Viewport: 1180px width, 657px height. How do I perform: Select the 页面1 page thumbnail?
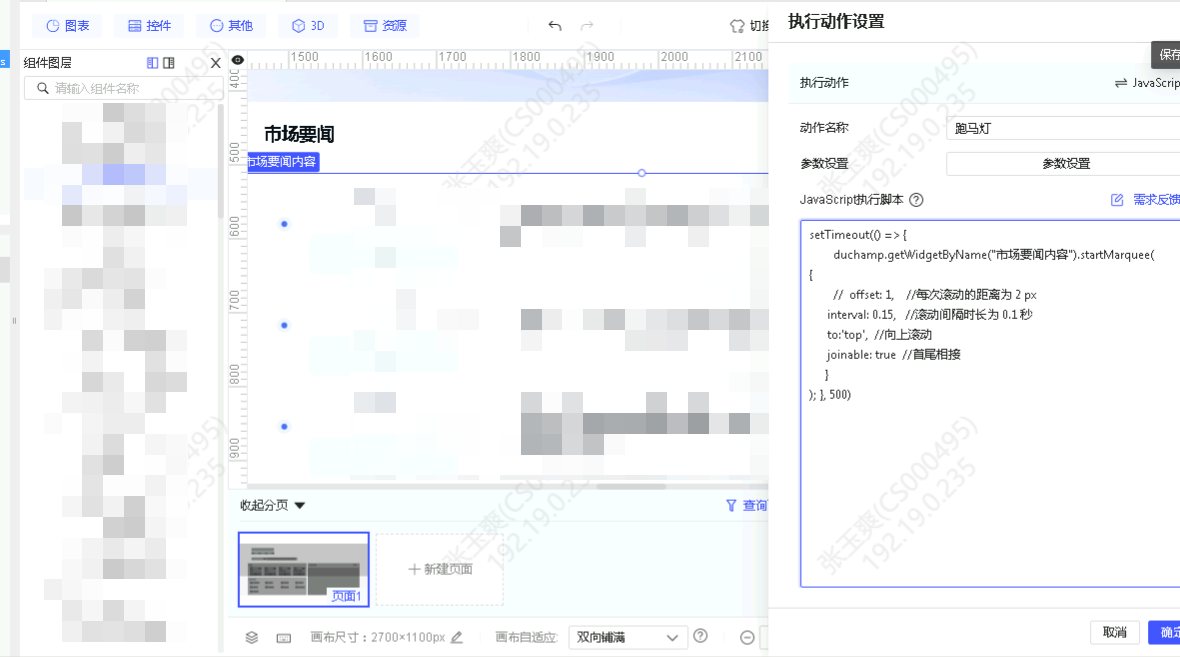[x=304, y=569]
